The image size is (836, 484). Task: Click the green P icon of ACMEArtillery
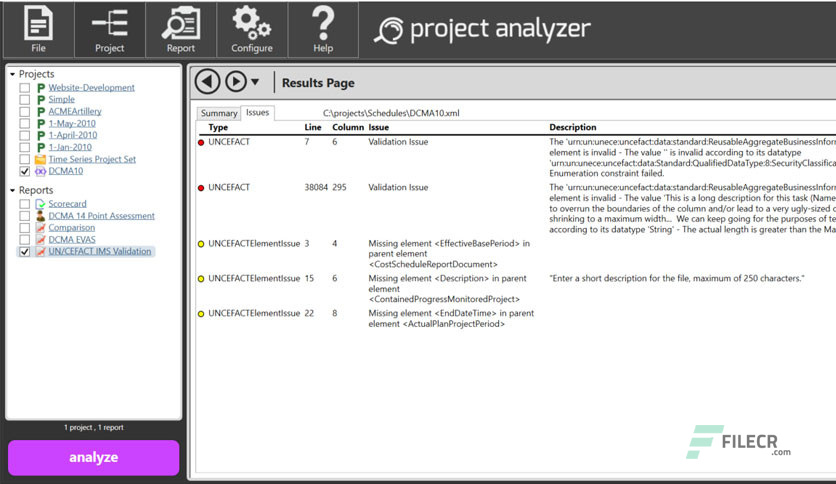(x=41, y=111)
